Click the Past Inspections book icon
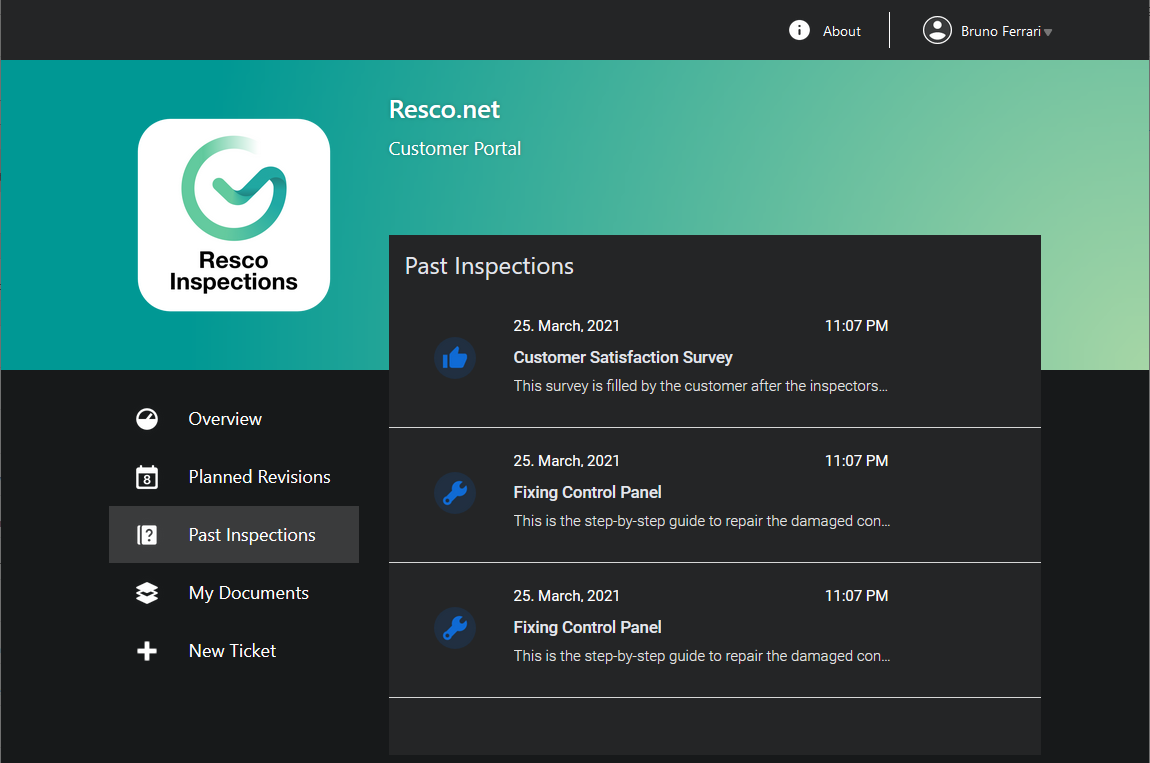Image resolution: width=1150 pixels, height=763 pixels. tap(147, 535)
